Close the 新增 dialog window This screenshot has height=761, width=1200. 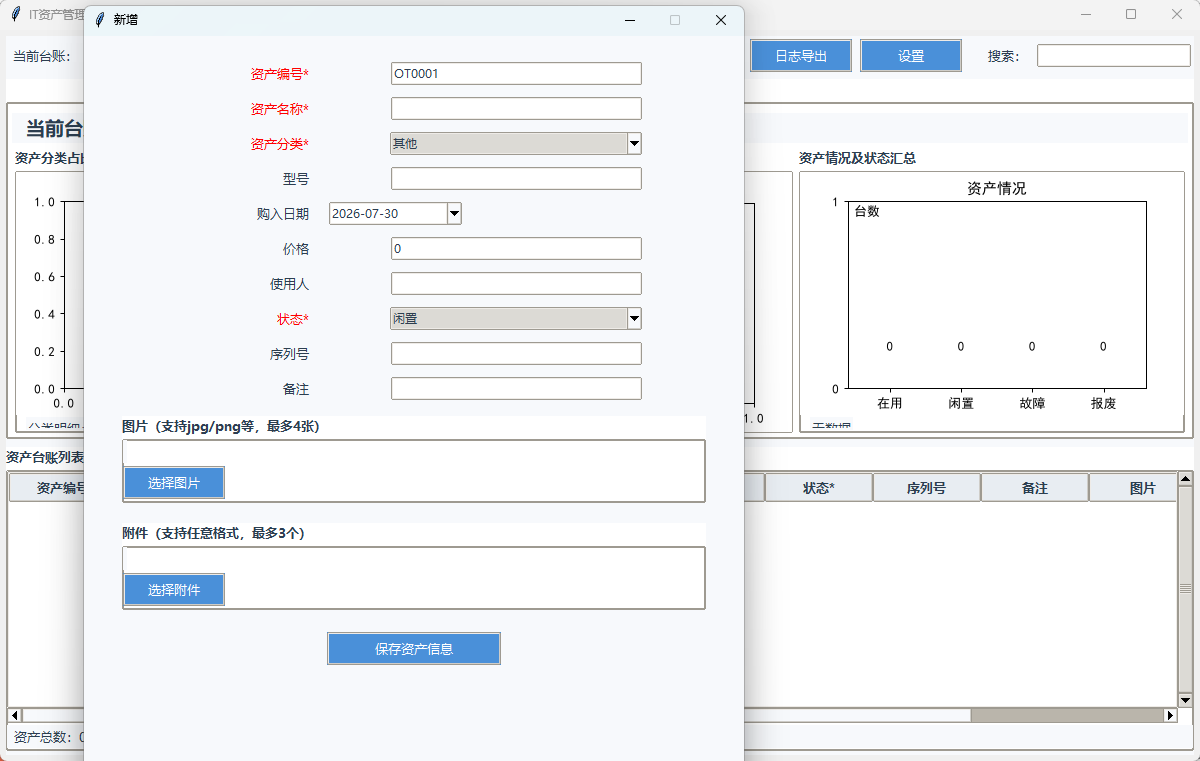click(721, 20)
